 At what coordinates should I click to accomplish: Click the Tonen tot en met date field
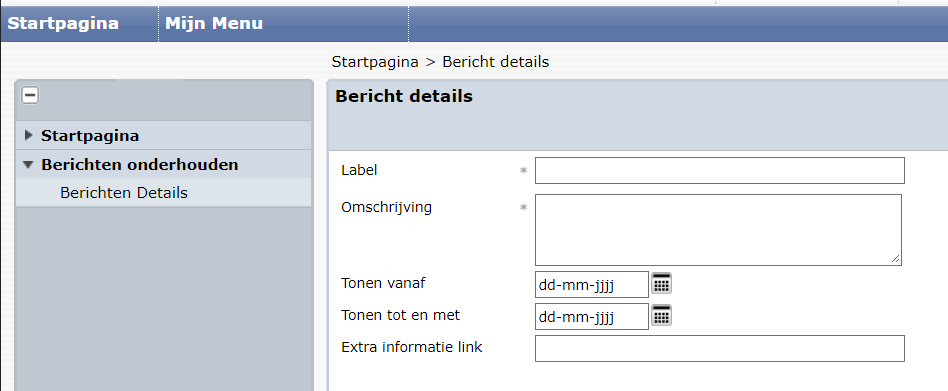(592, 317)
